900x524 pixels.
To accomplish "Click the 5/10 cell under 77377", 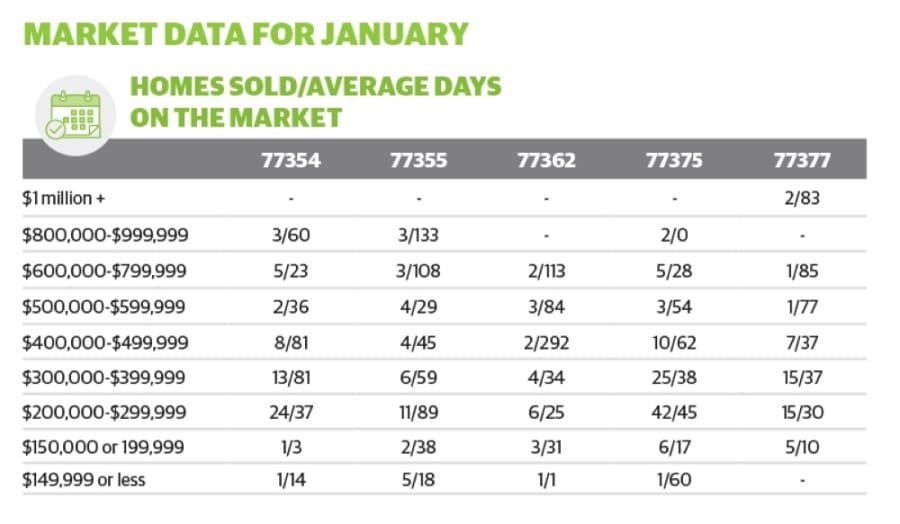I will pos(802,447).
